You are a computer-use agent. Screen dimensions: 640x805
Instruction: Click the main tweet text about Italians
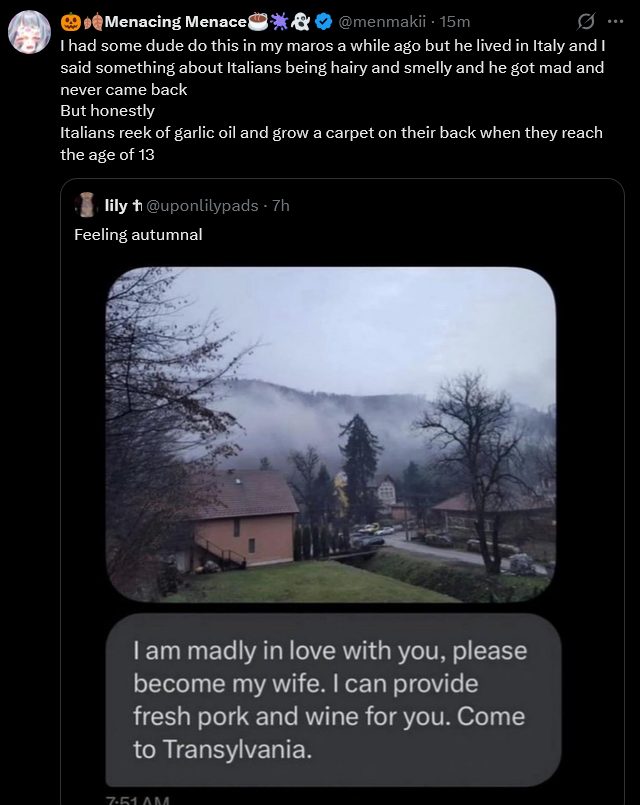point(333,100)
